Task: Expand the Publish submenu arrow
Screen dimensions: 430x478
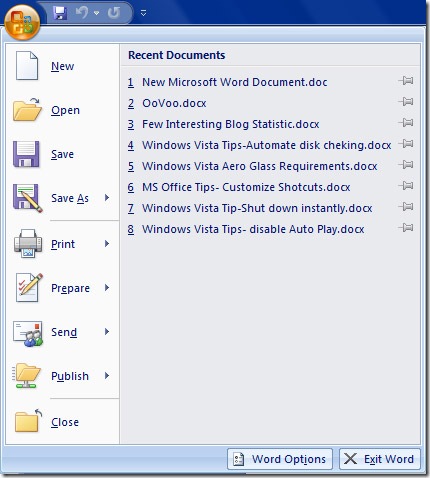Action: click(x=107, y=376)
